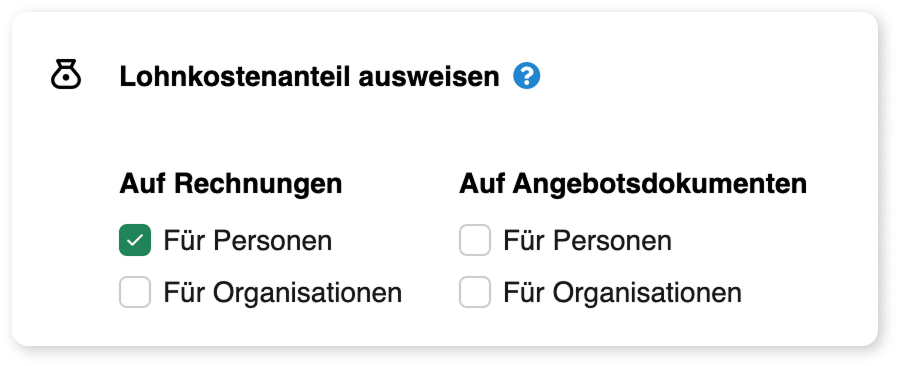Show help for Lohnkostenanteil ausweisen
This screenshot has width=898, height=366.
point(526,76)
